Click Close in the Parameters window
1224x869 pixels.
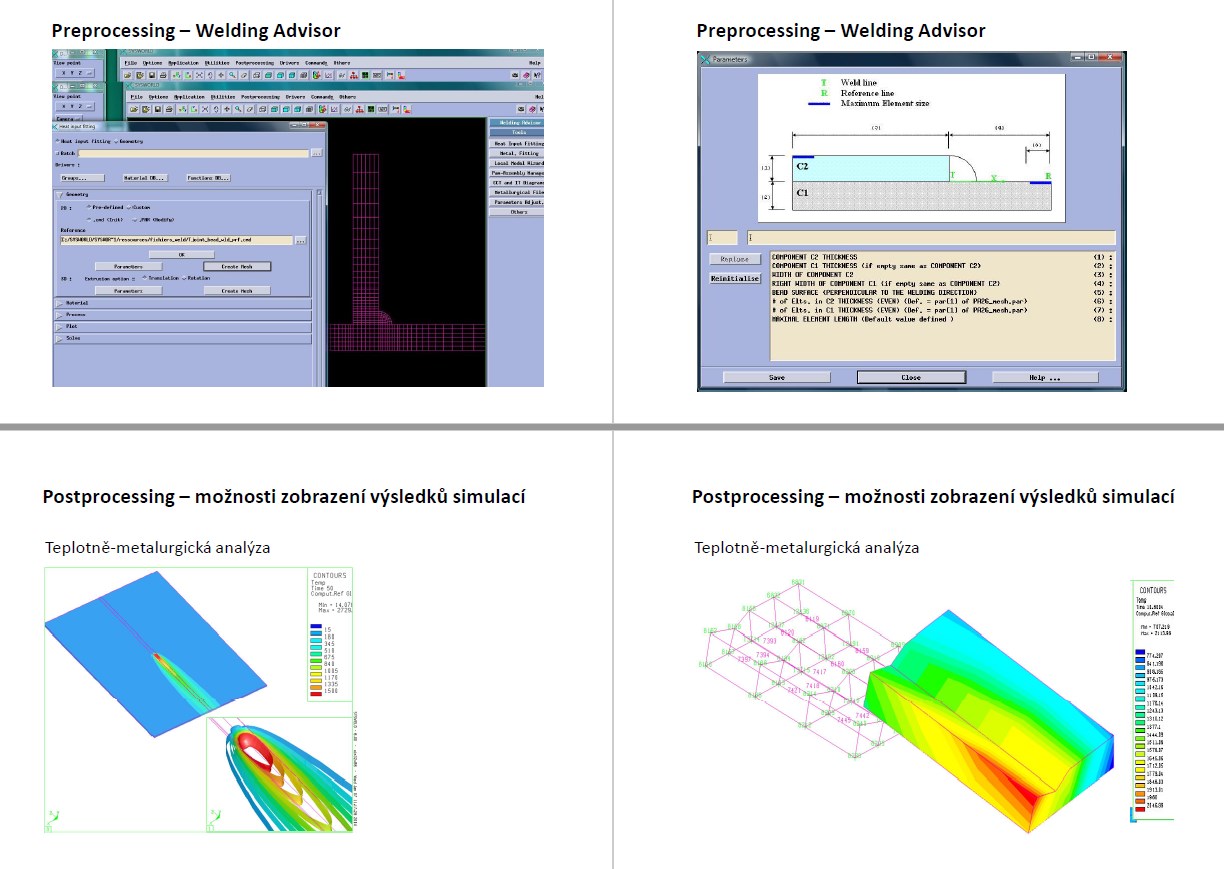click(x=910, y=377)
